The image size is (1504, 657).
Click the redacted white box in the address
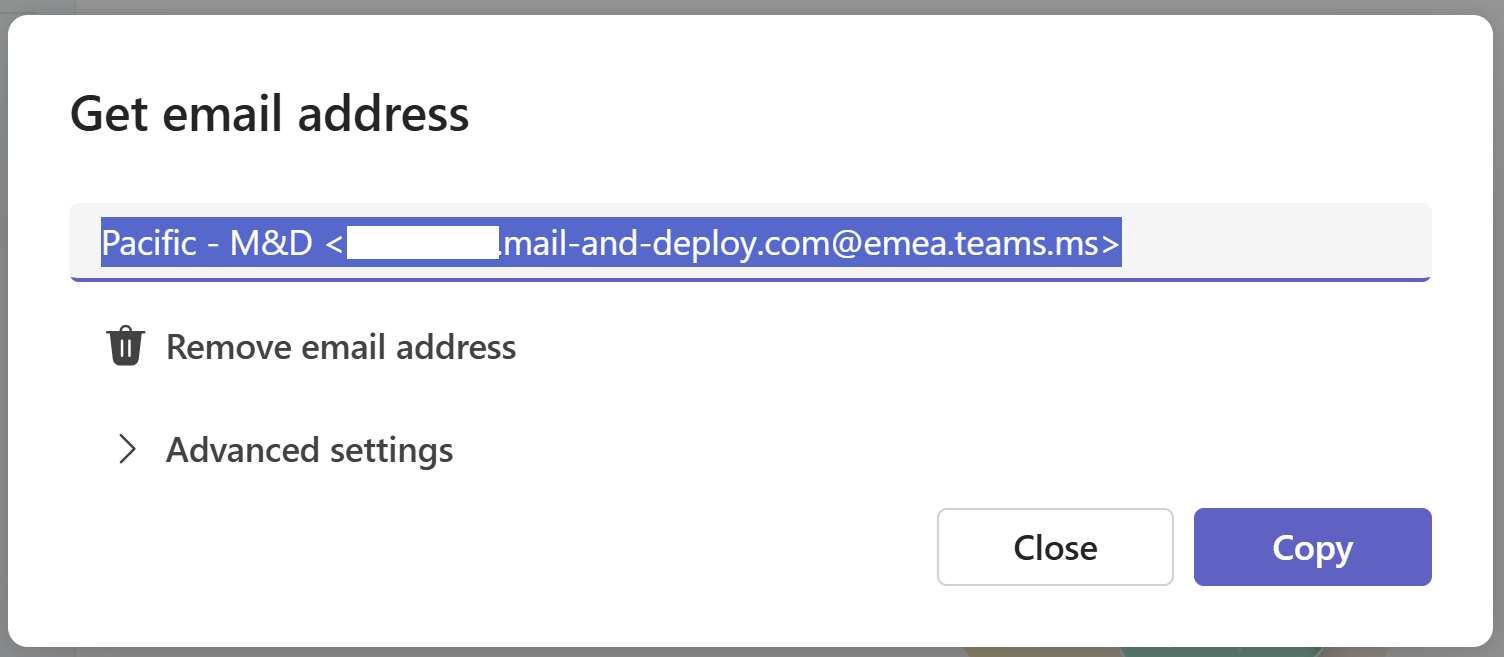point(423,243)
